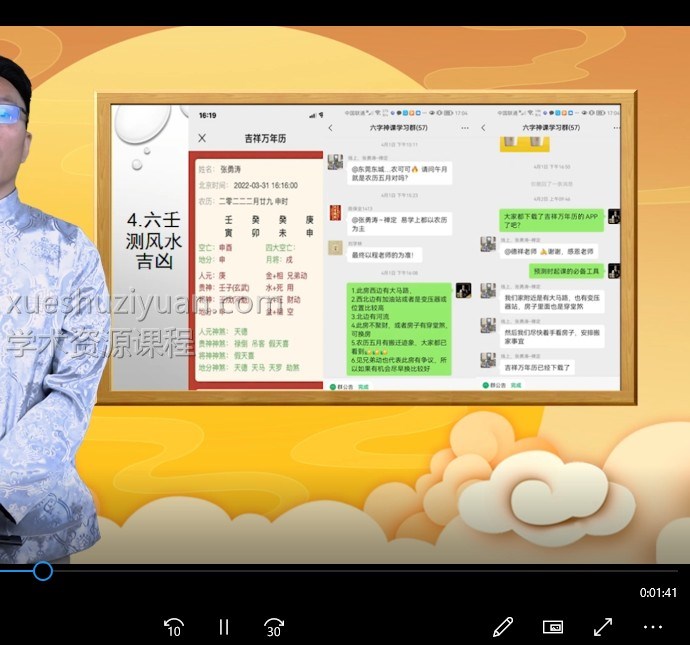Switch to mini view mode

pos(553,627)
